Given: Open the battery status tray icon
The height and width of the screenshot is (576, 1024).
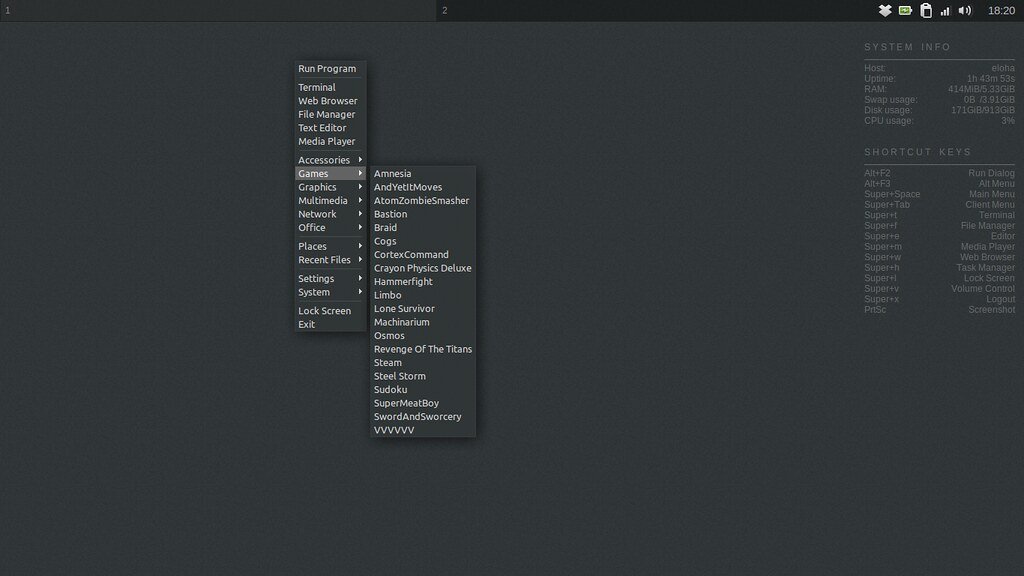Looking at the screenshot, I should click(905, 10).
